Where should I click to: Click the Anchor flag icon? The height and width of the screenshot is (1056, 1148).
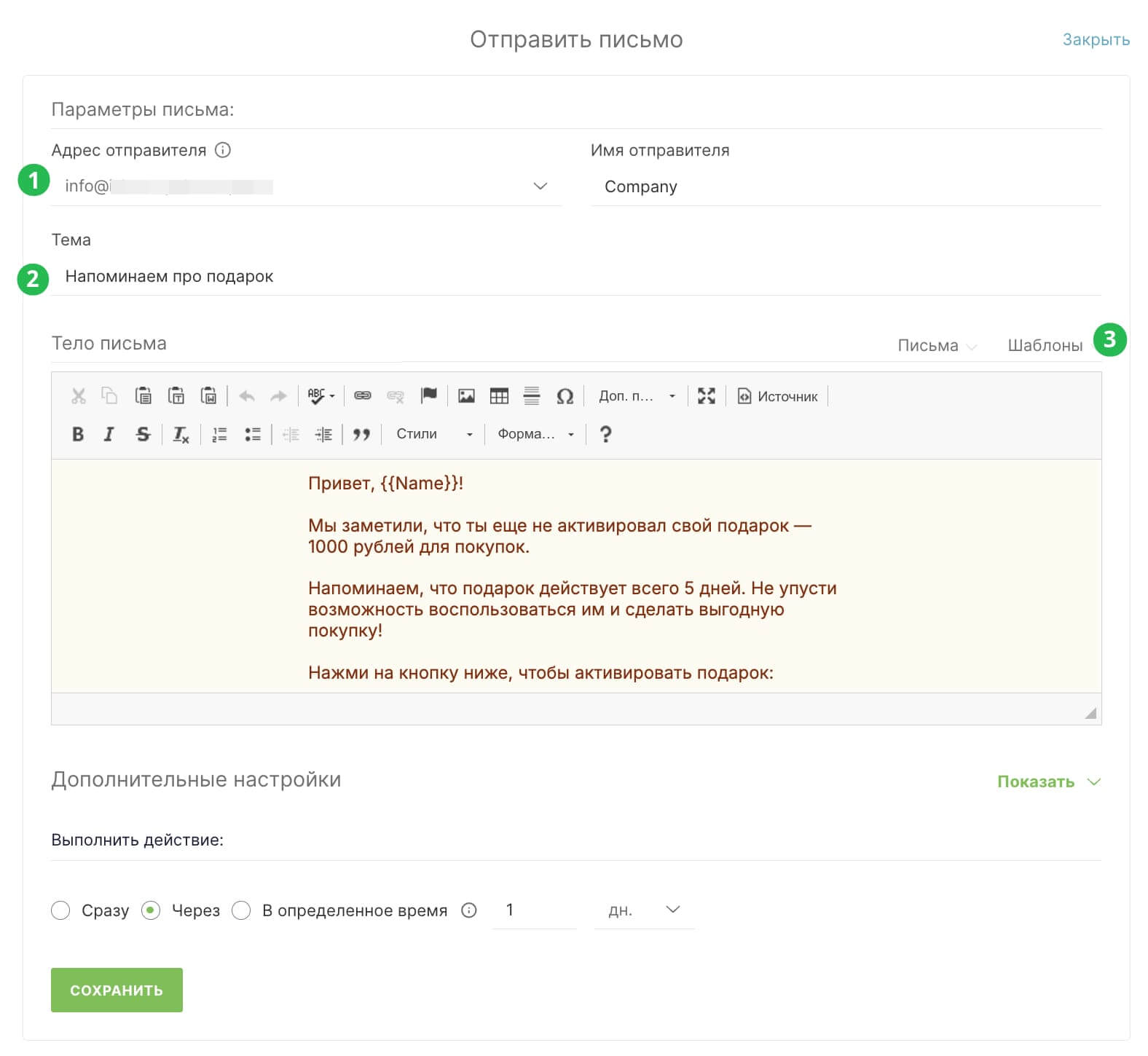[429, 395]
